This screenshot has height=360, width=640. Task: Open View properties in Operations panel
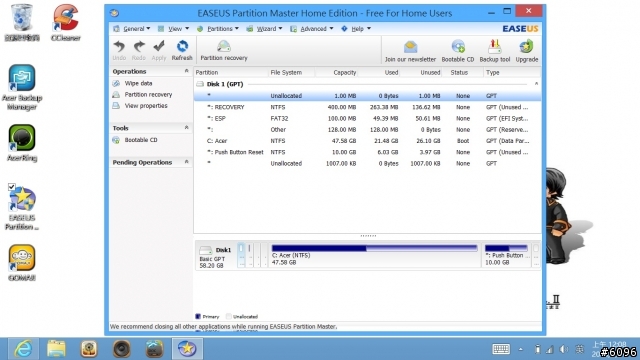tap(146, 106)
